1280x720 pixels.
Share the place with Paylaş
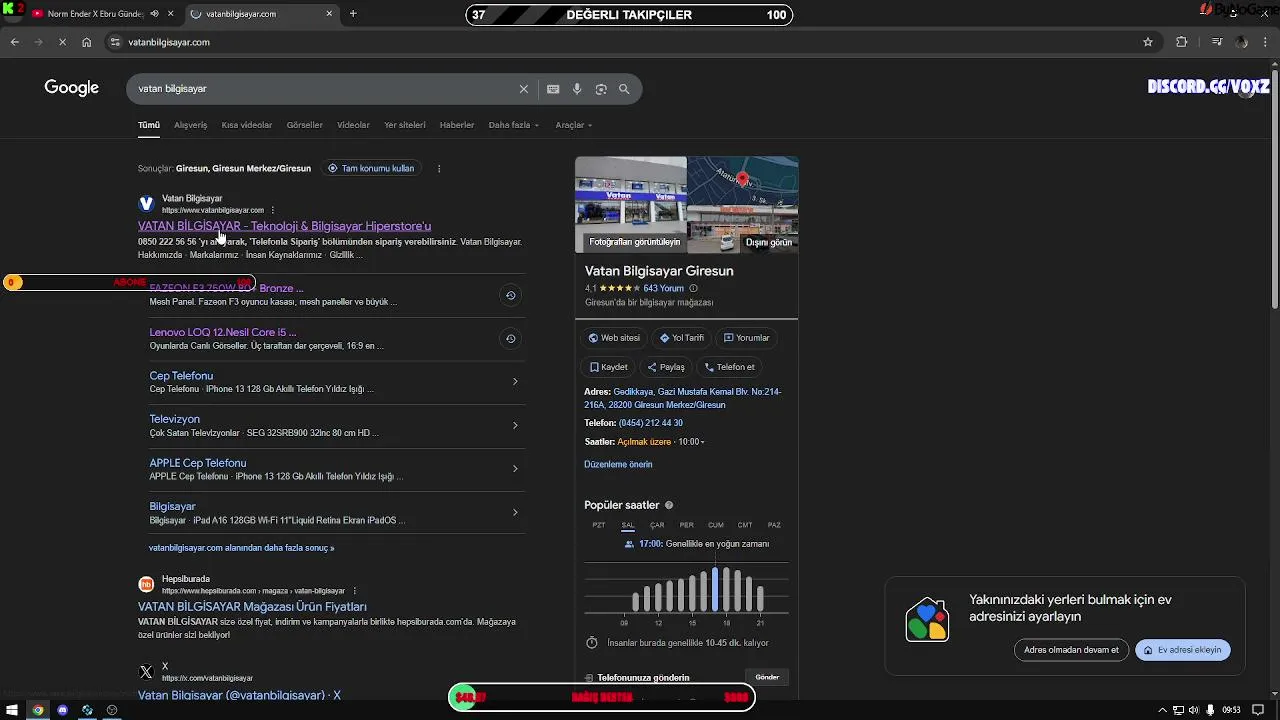[666, 367]
